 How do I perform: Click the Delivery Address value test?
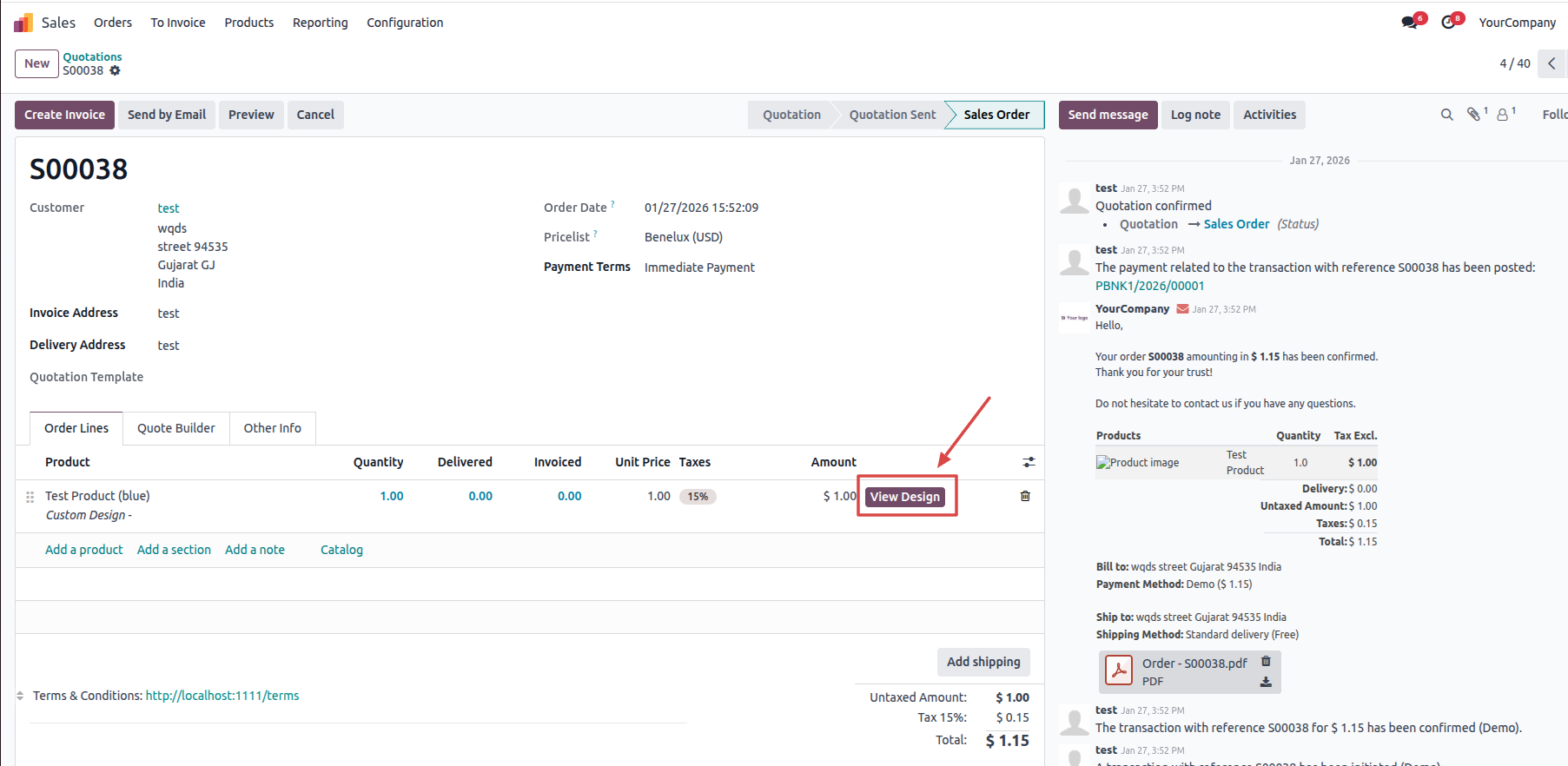(169, 346)
